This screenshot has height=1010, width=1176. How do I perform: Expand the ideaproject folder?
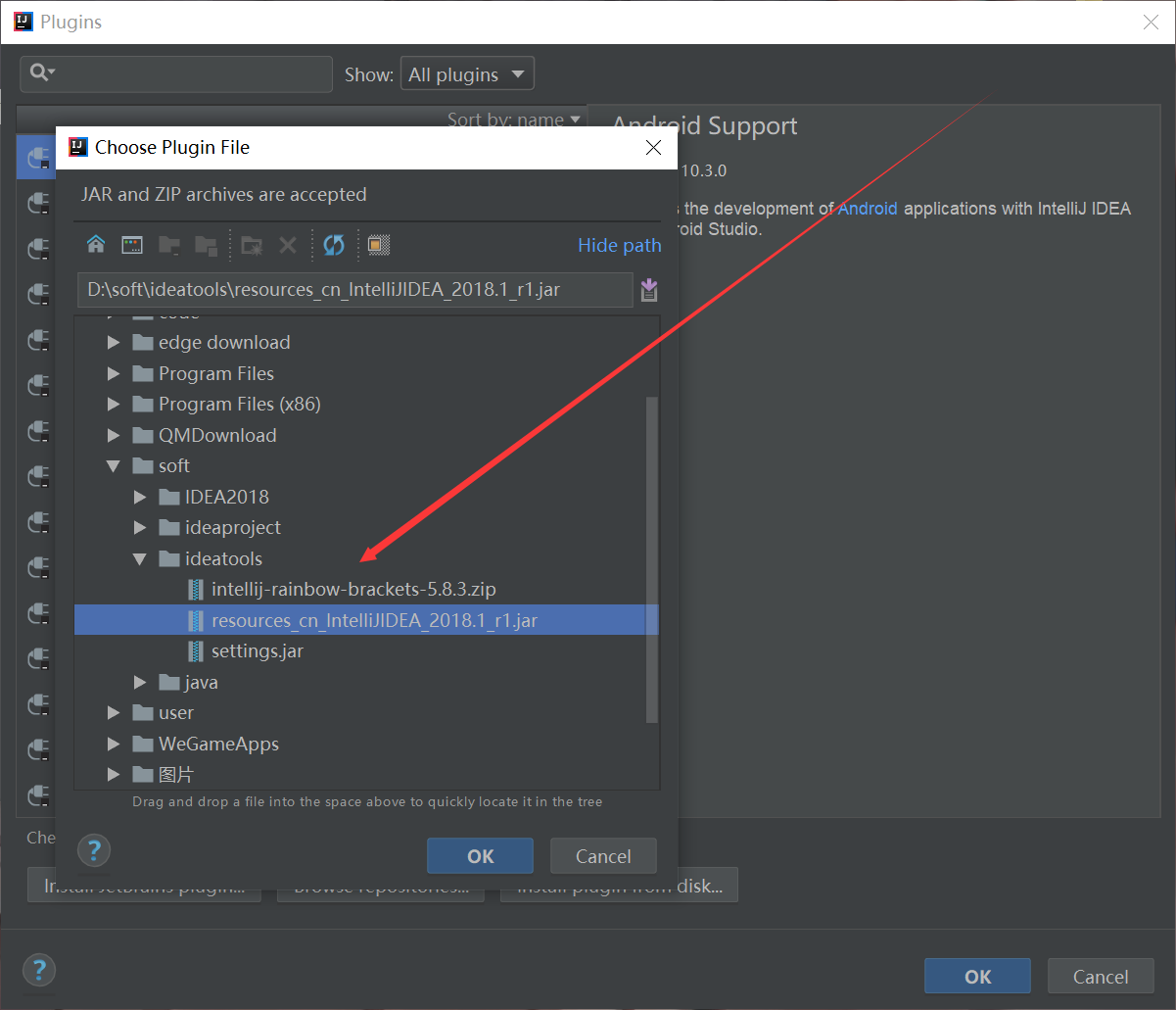tap(140, 527)
